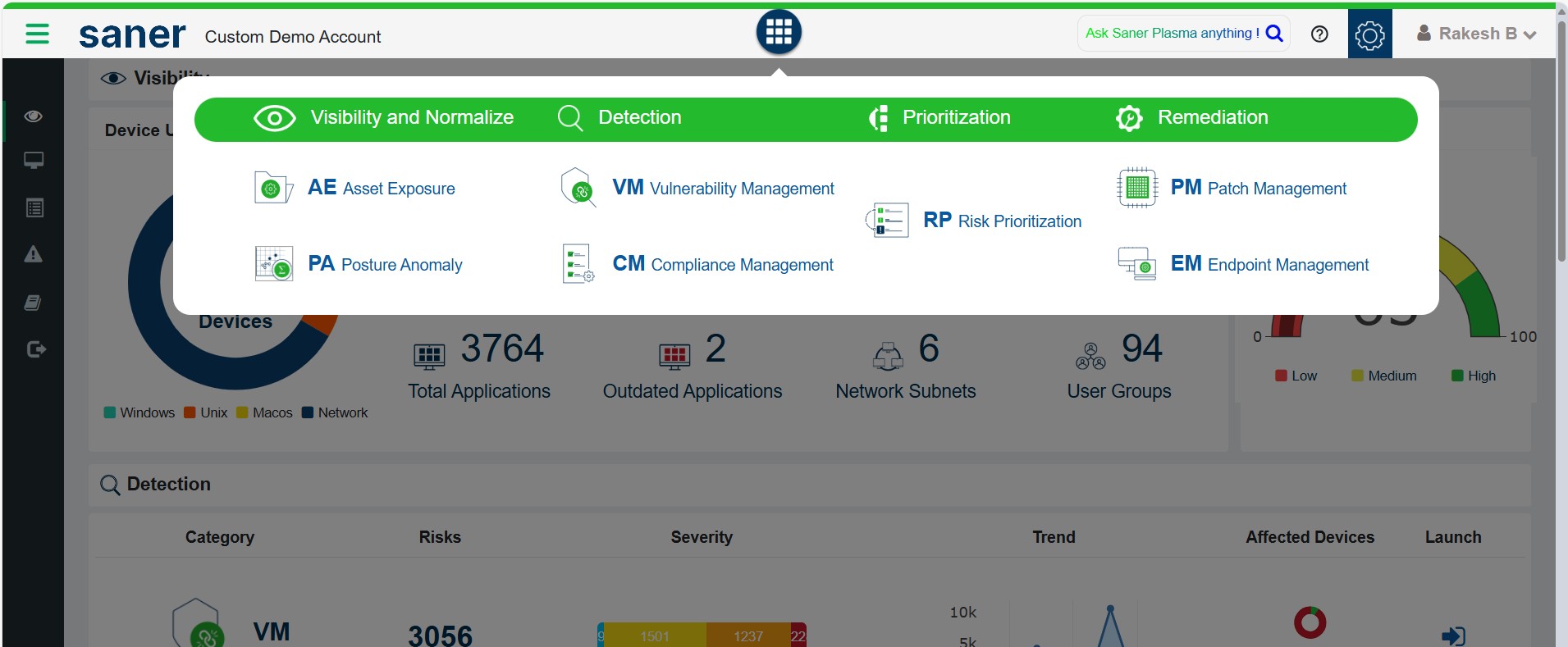Open RP Risk Prioritization
1568x647 pixels.
pos(1002,221)
